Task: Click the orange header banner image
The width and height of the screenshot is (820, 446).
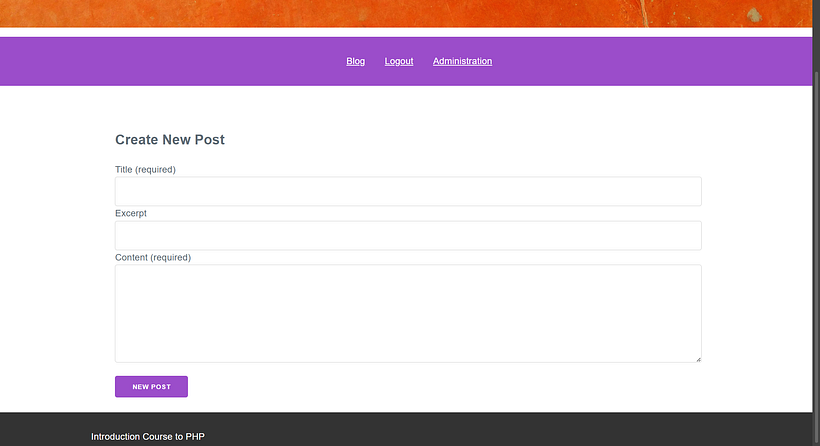Action: point(406,14)
